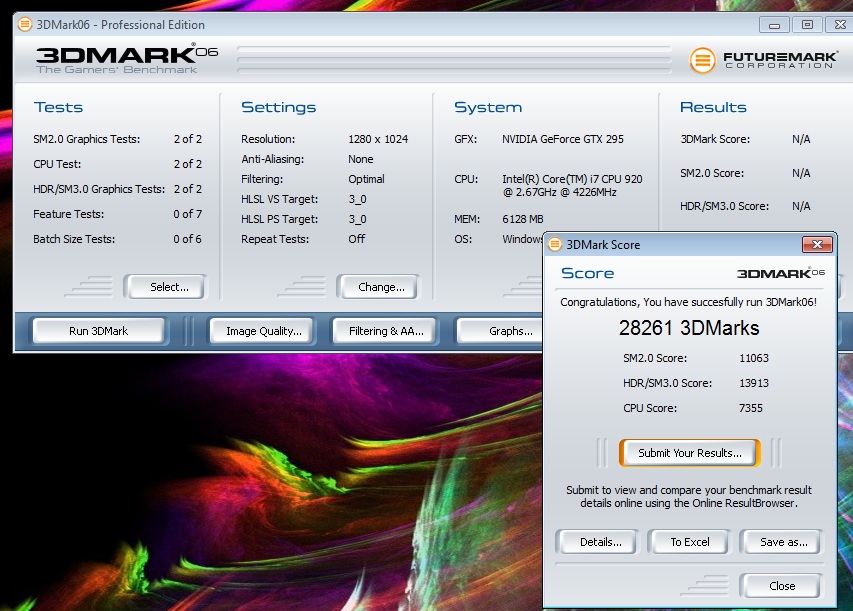Click the "28261 3DMarks" total score
853x611 pixels.
(x=689, y=328)
